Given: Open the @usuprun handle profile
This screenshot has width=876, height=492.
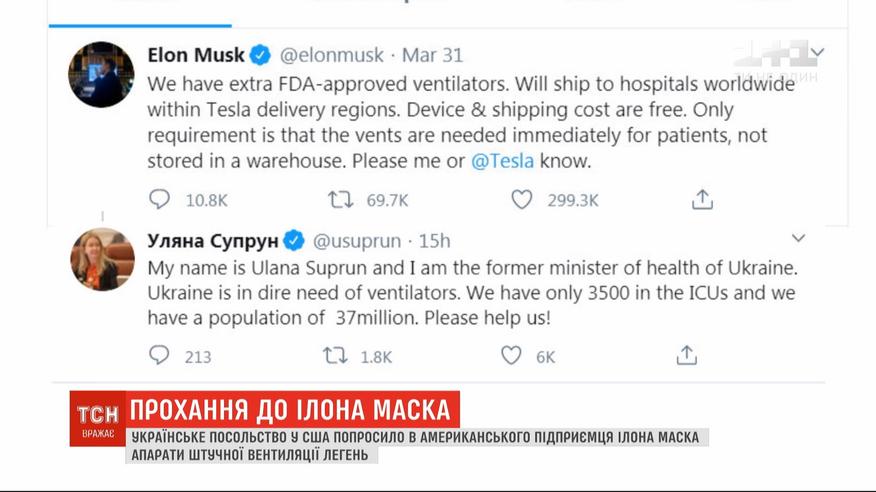Looking at the screenshot, I should coord(358,241).
